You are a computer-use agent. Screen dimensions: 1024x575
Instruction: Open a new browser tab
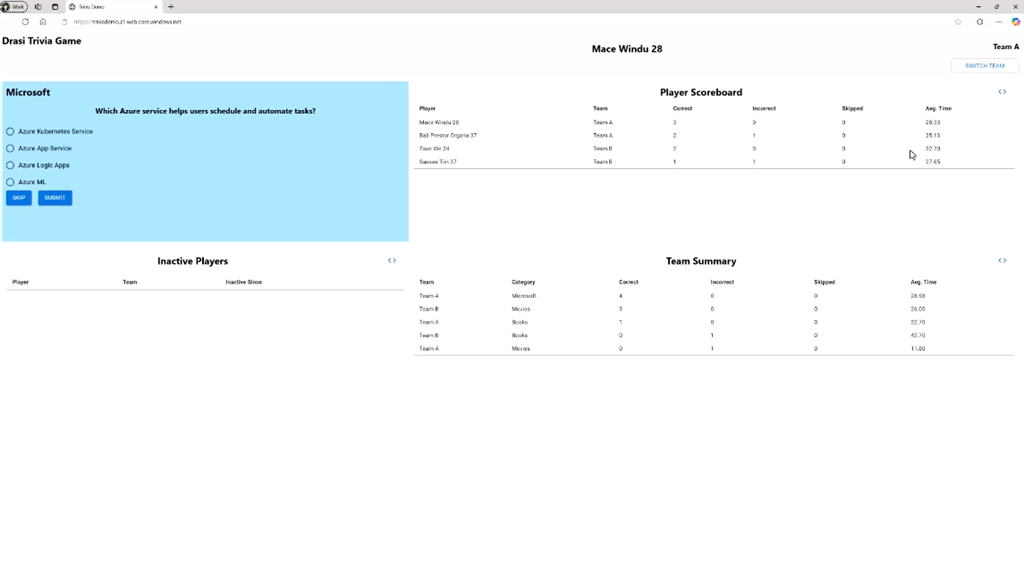coord(171,7)
